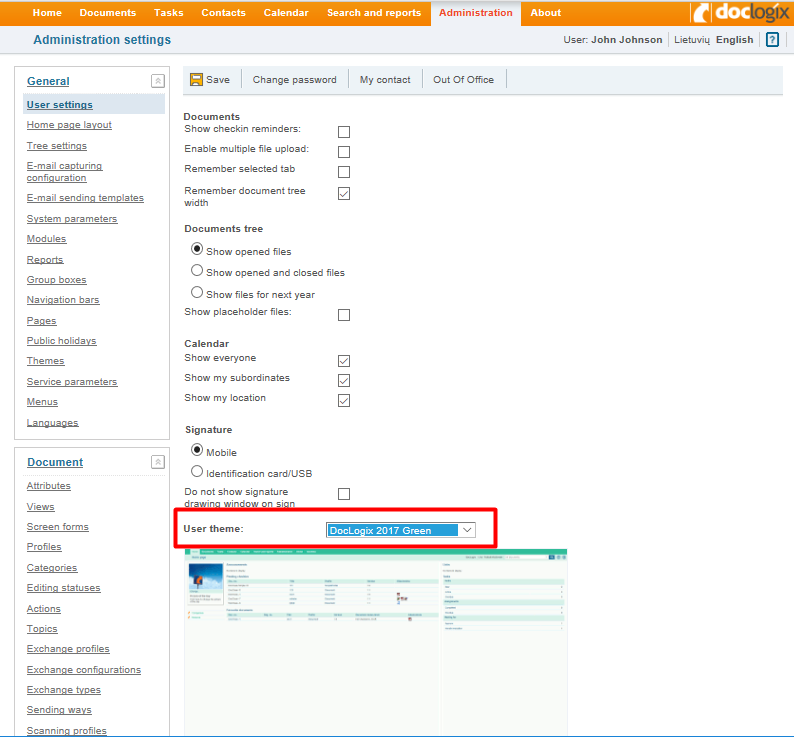Collapse the General section panel
Screen dimensions: 794x737
point(157,81)
